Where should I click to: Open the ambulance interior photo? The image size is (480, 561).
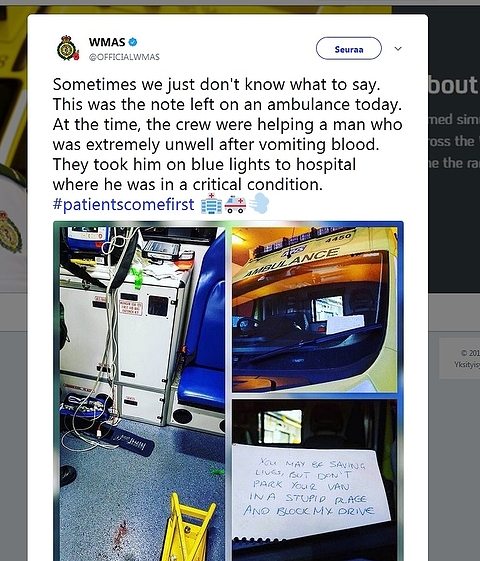142,394
